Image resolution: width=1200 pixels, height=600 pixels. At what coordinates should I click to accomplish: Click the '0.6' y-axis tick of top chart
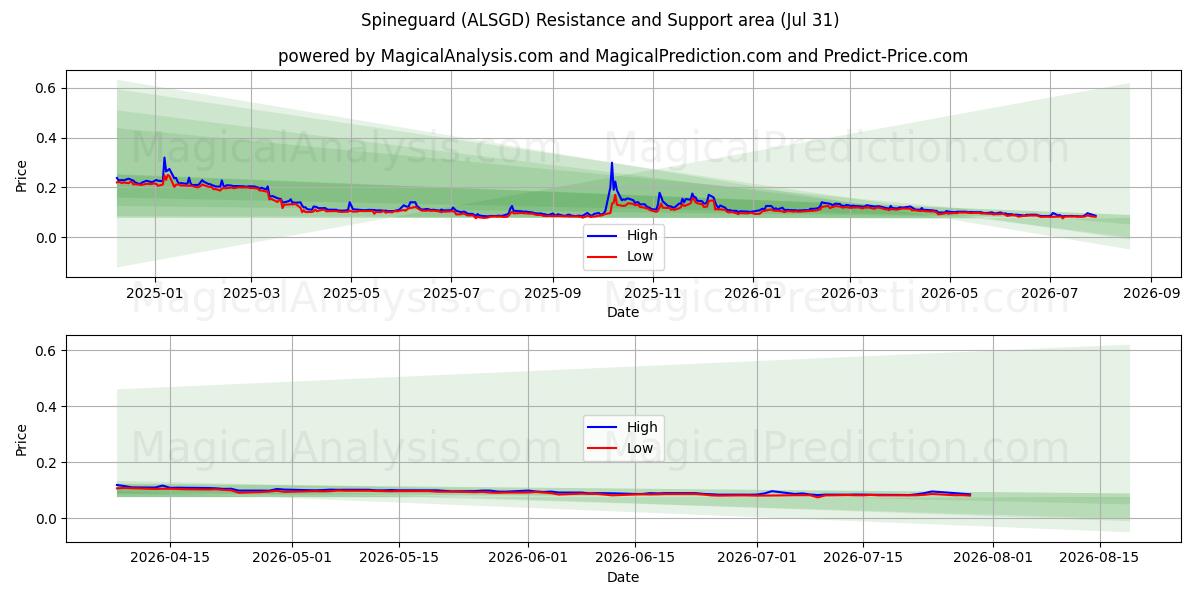click(48, 88)
